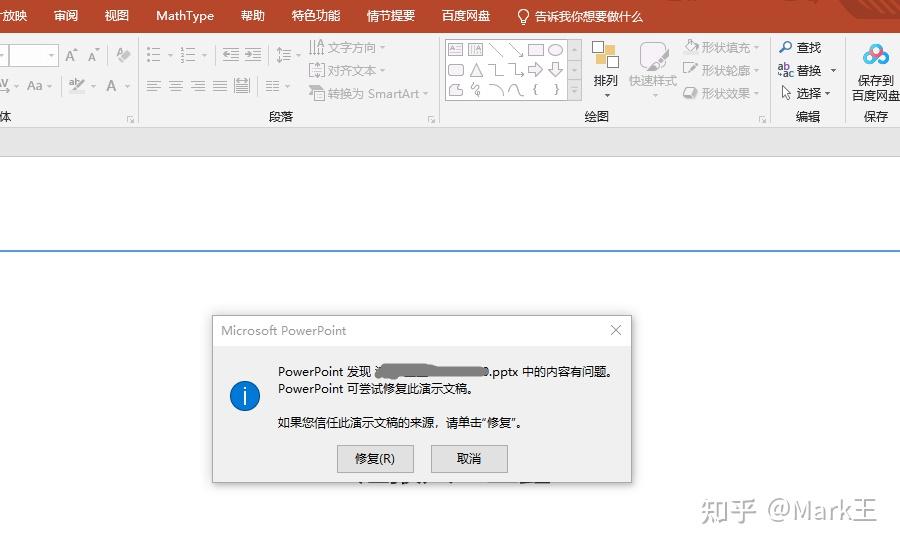The height and width of the screenshot is (547, 900).
Task: Click the increase list level icon
Action: (253, 55)
